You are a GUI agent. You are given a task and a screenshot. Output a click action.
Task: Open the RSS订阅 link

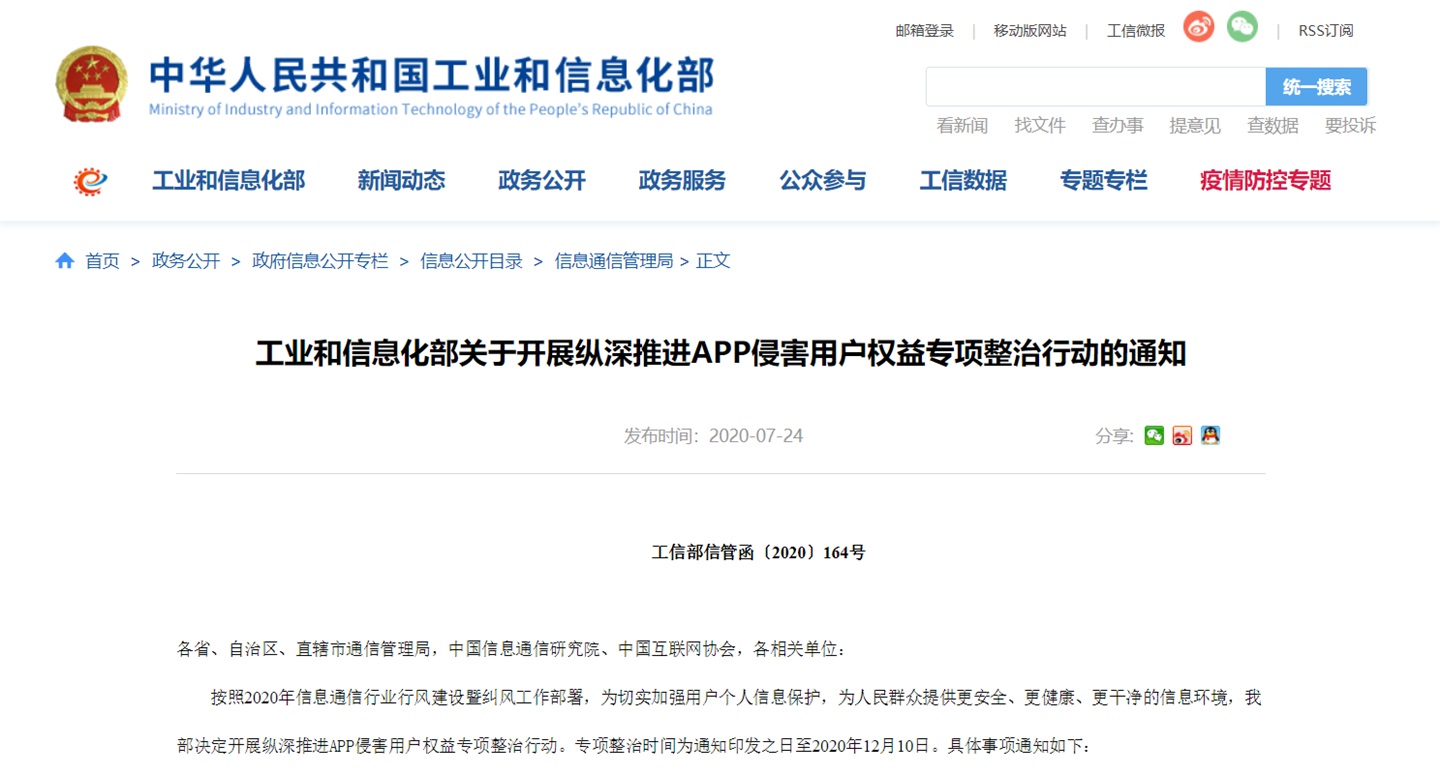point(1325,31)
